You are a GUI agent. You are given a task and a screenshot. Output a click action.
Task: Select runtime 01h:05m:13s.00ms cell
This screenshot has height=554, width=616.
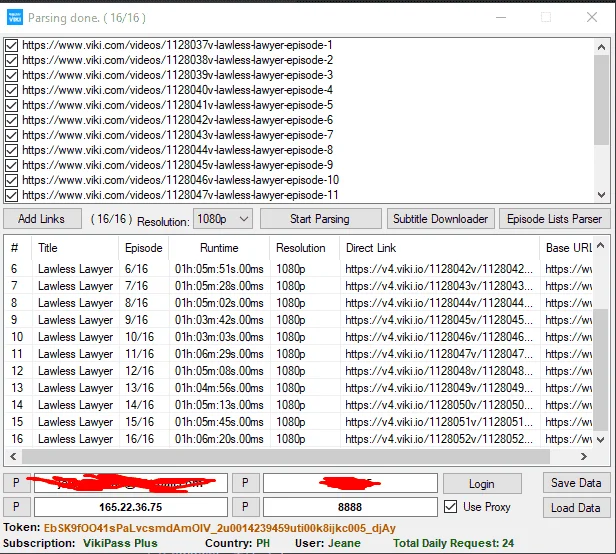pyautogui.click(x=219, y=405)
